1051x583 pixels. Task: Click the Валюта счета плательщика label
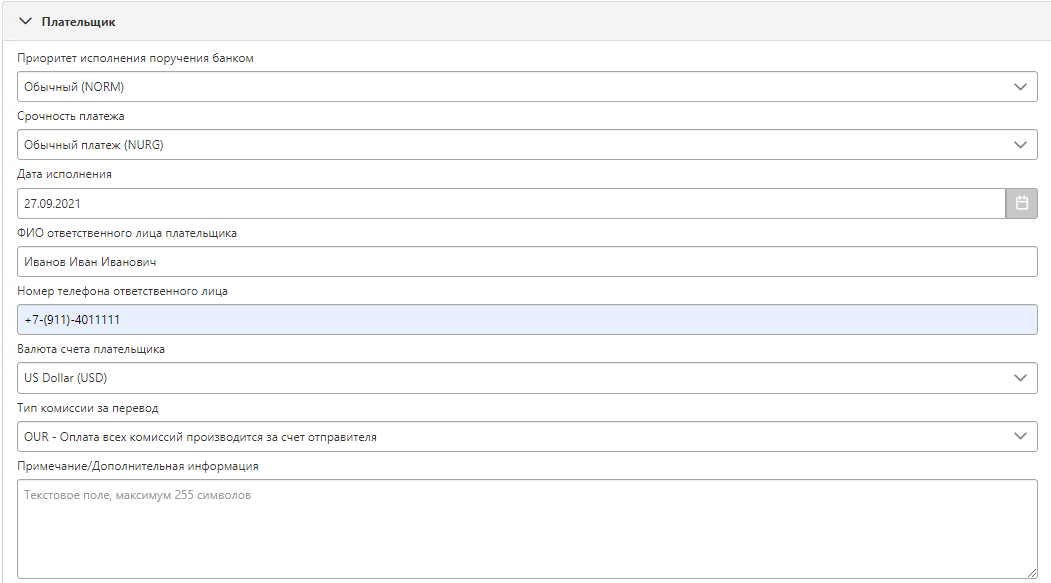click(x=91, y=349)
